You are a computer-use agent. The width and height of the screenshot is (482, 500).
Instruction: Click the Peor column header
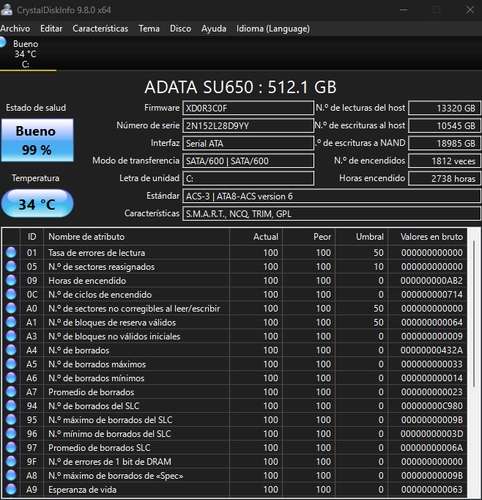[309, 237]
